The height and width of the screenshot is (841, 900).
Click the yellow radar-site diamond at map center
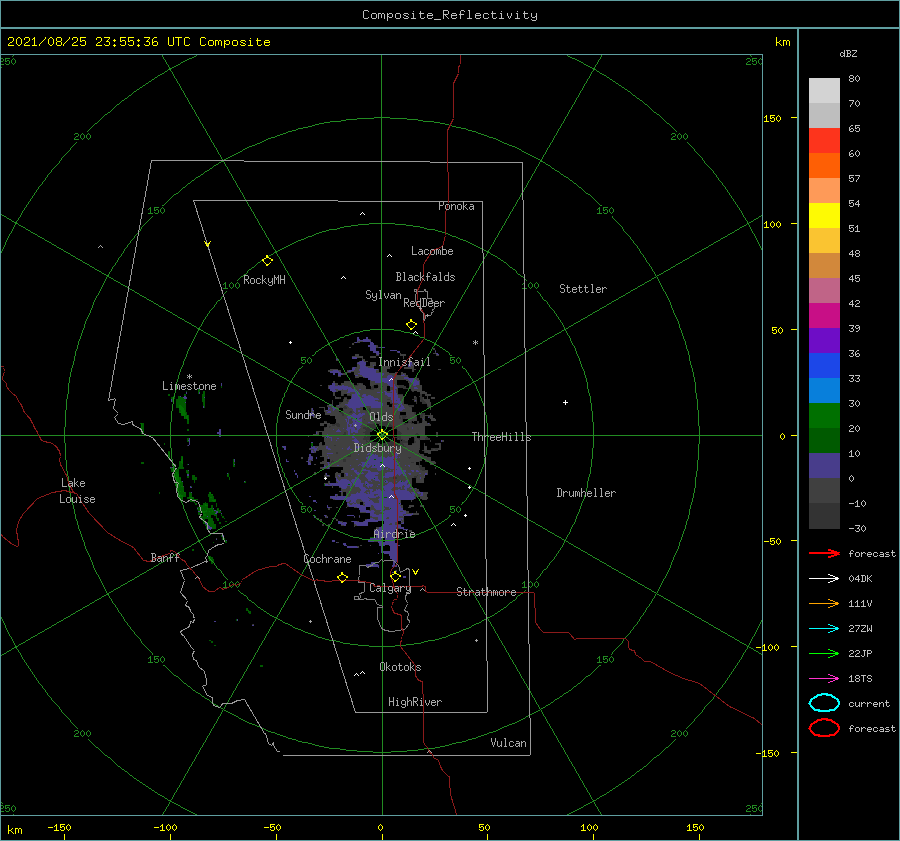(382, 435)
